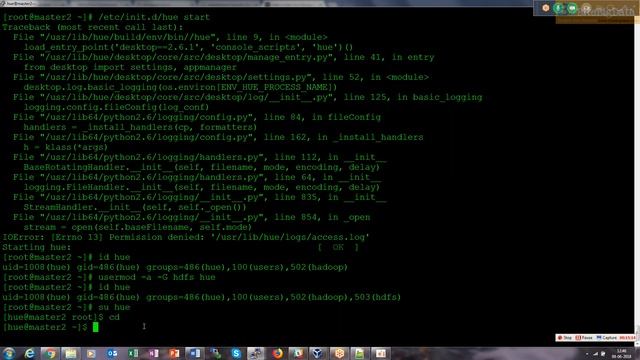Open File Explorer from the taskbar
640x360 pixels.
coord(71,353)
